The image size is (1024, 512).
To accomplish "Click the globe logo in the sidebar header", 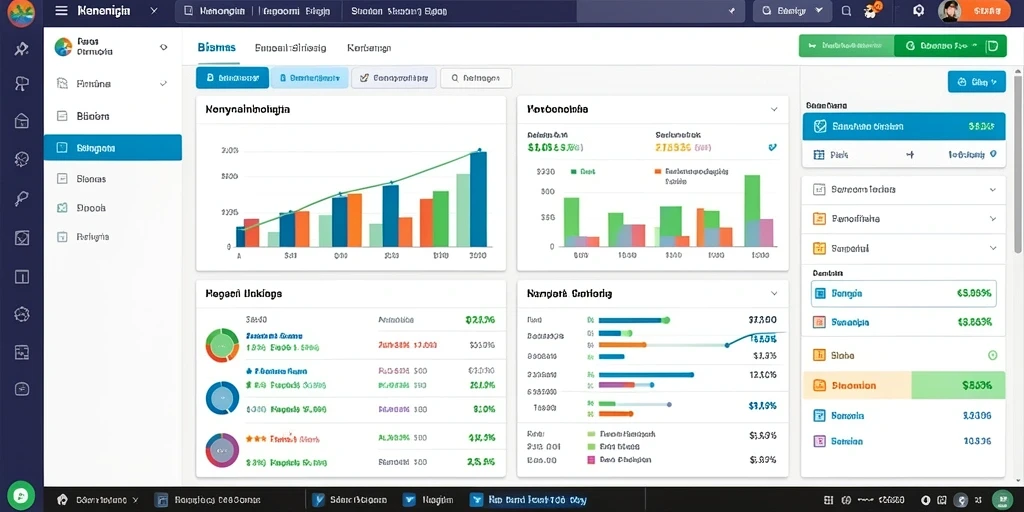I will point(63,47).
